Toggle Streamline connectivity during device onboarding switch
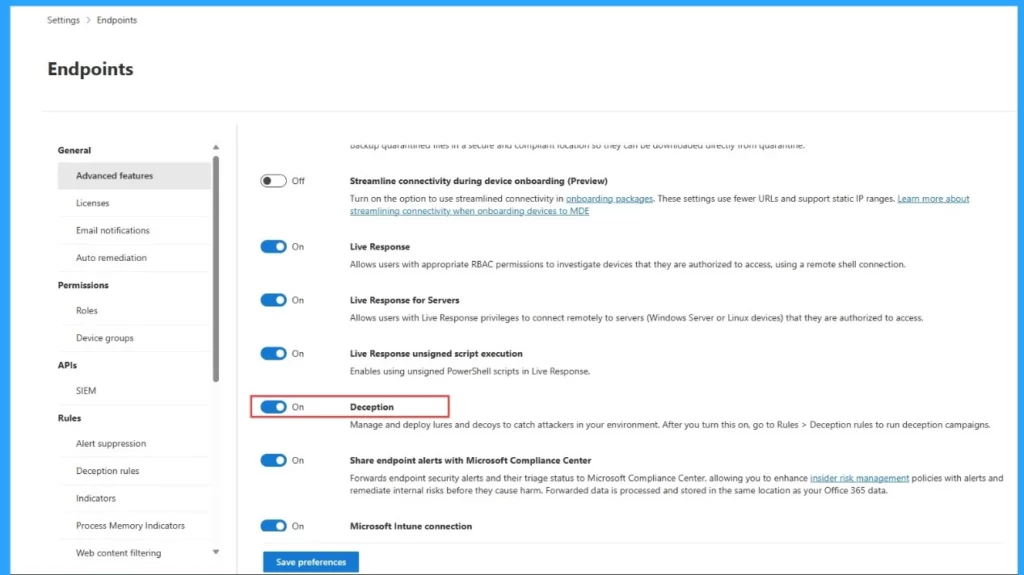 (273, 181)
